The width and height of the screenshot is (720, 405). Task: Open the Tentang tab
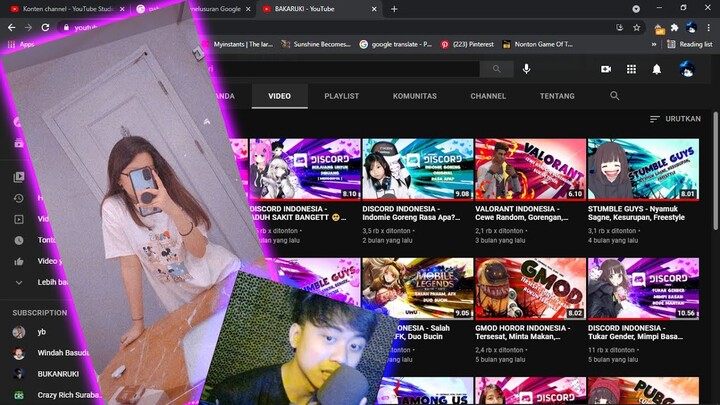(x=556, y=96)
